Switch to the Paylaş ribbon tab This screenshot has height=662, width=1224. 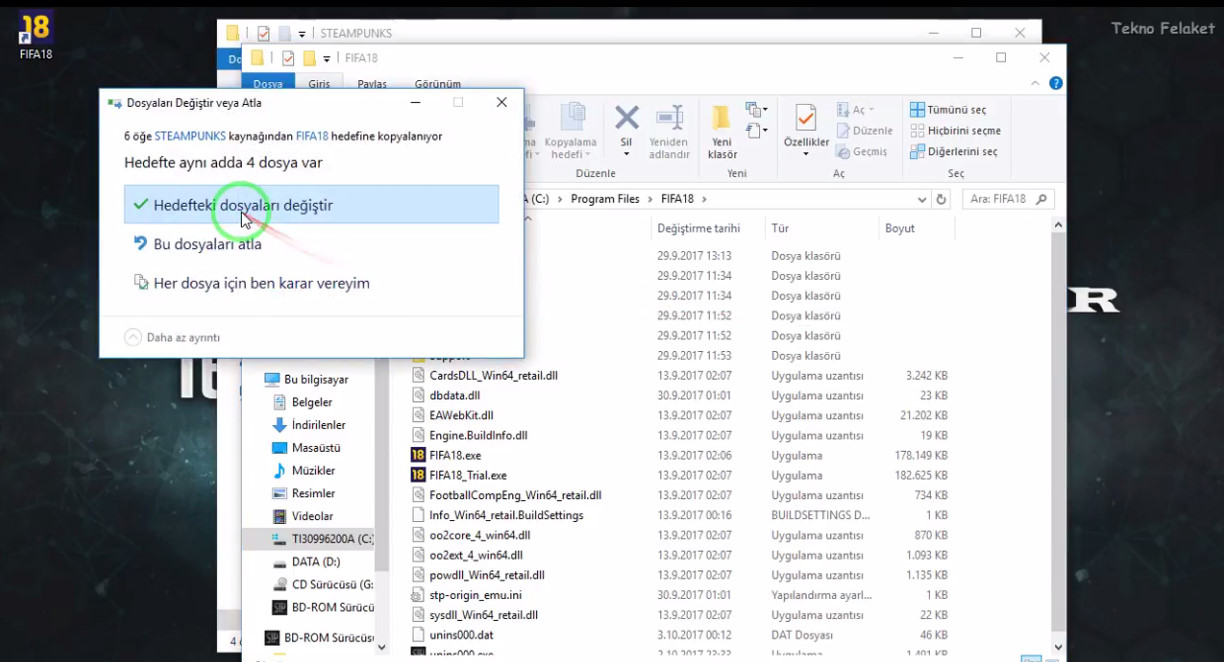(372, 84)
